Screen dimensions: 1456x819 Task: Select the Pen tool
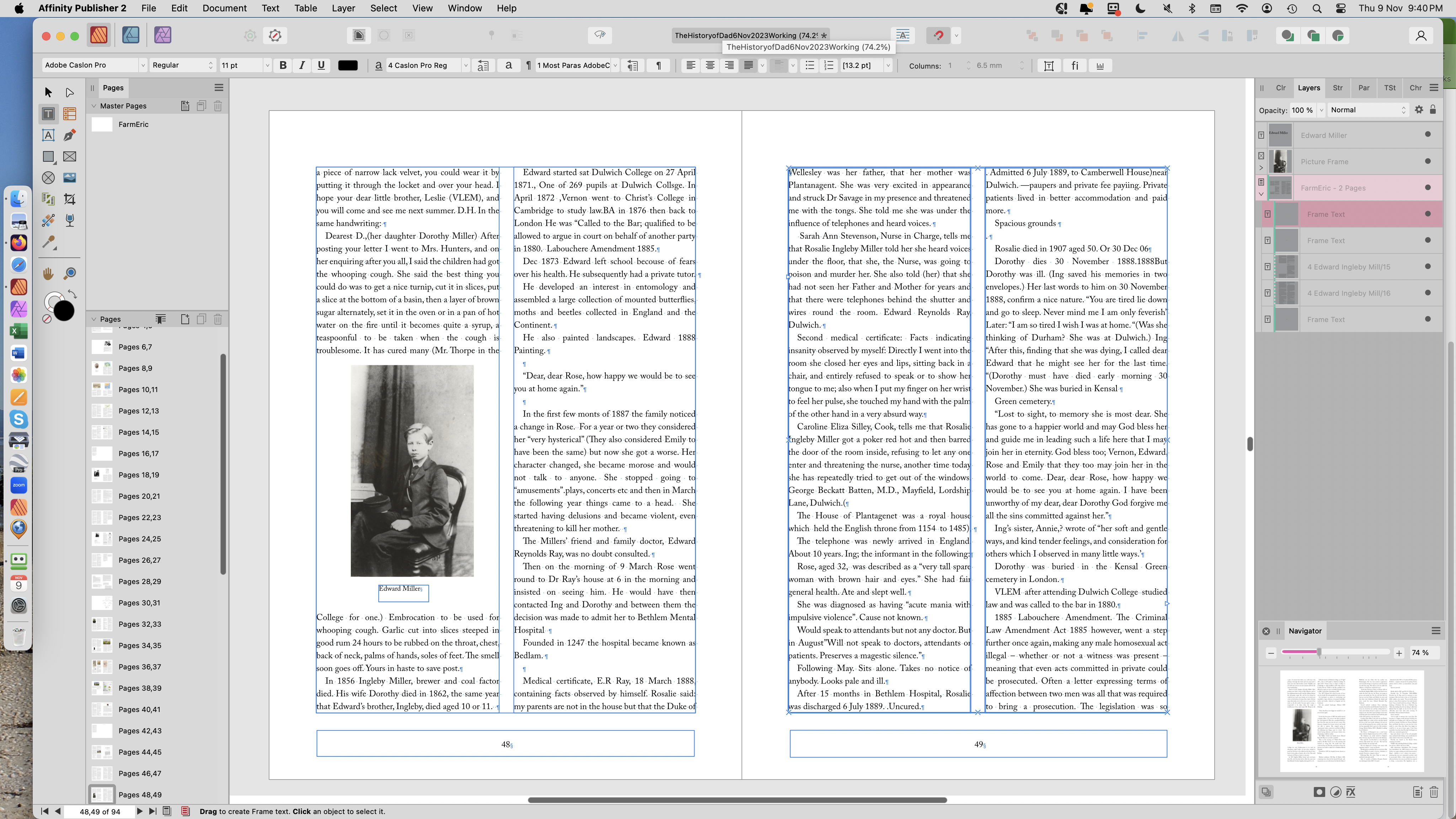(70, 135)
